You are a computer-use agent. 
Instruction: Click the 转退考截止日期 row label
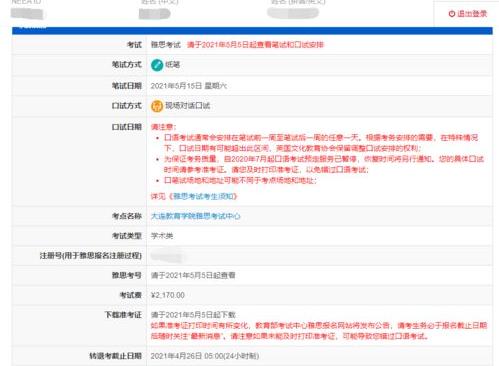tap(115, 356)
